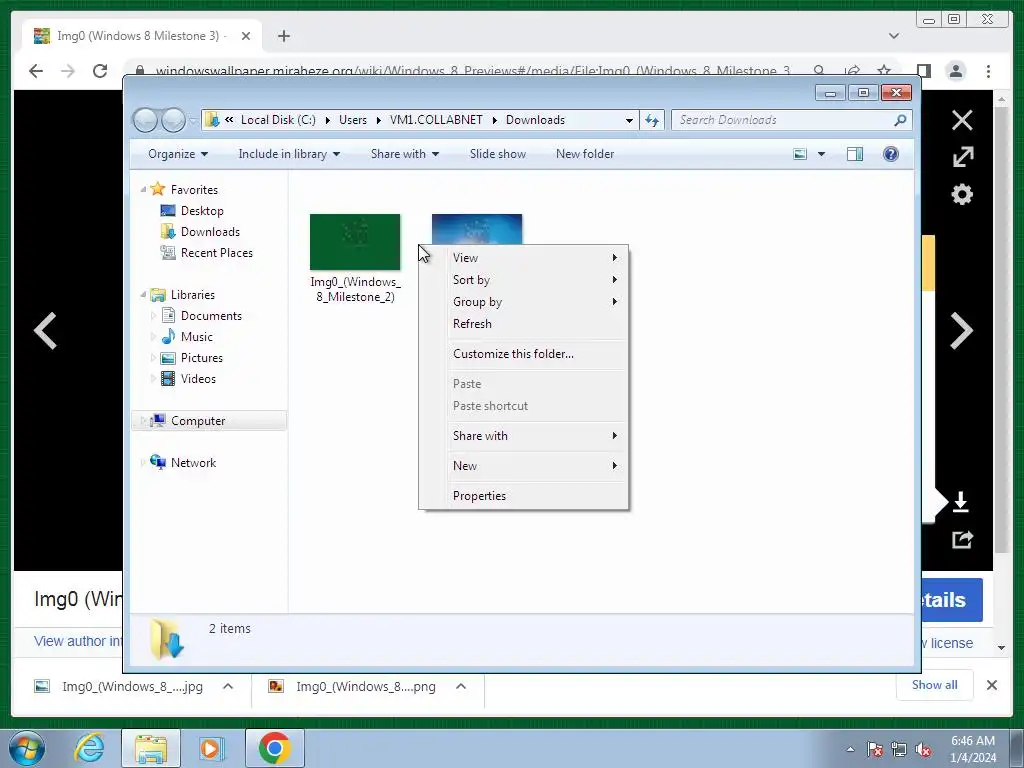
Task: Toggle the preview pane icon
Action: pyautogui.click(x=855, y=154)
